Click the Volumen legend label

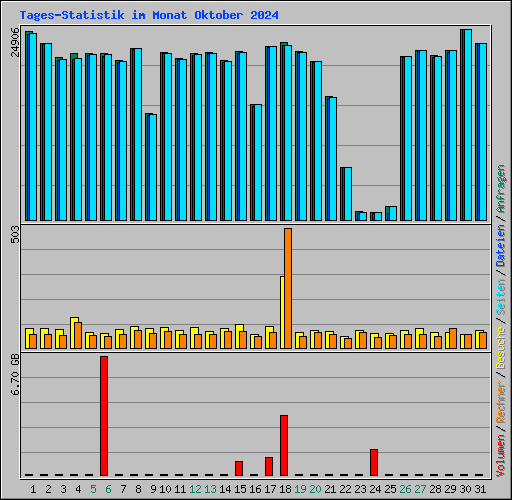click(501, 456)
